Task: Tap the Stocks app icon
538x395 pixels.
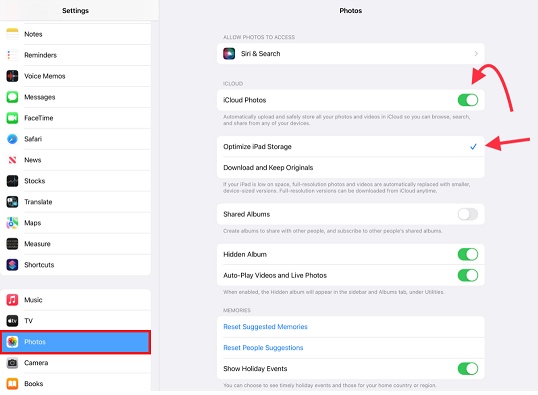Action: pos(12,181)
